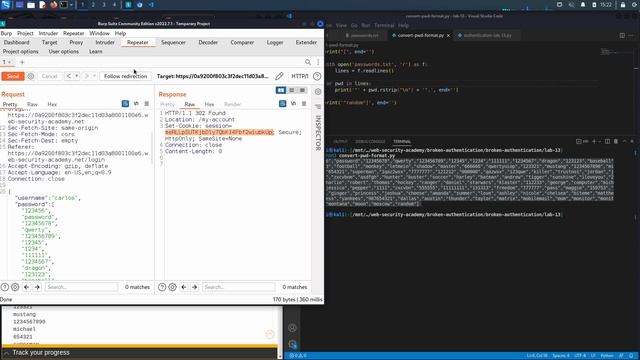Select Request Raw view tab
The width and height of the screenshot is (640, 360).
pos(32,104)
